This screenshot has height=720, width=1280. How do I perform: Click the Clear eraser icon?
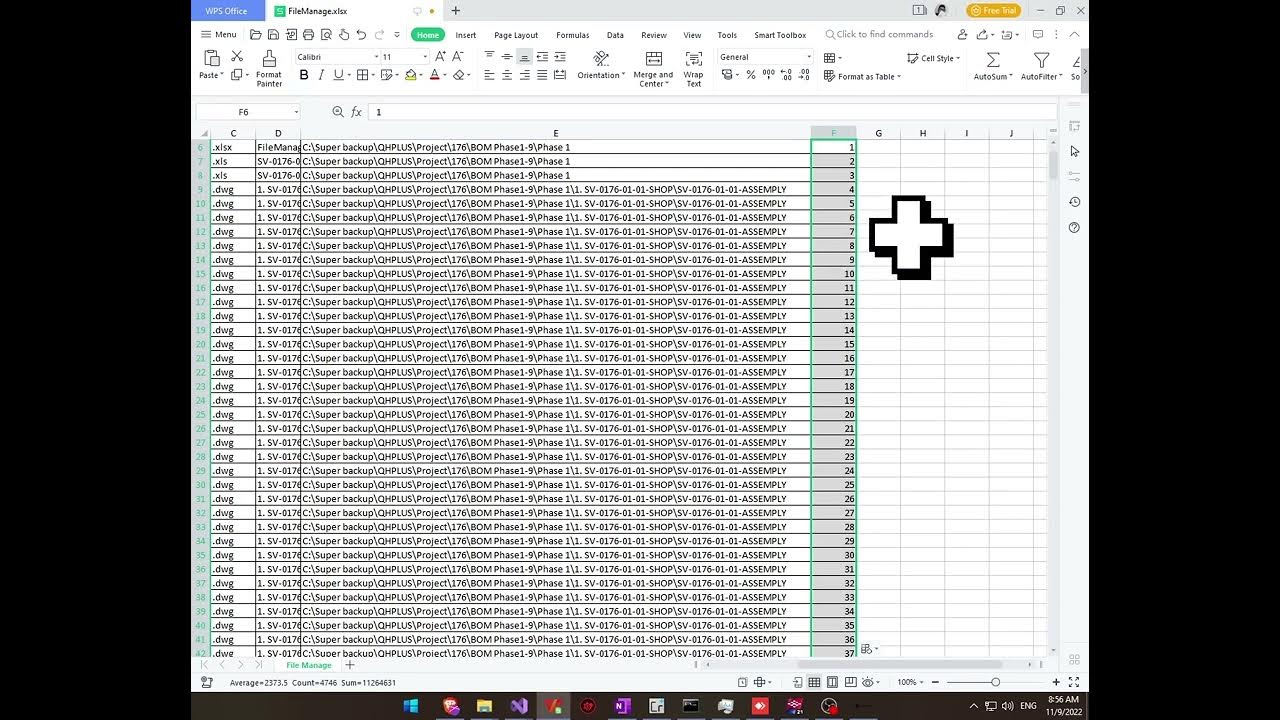pos(458,75)
